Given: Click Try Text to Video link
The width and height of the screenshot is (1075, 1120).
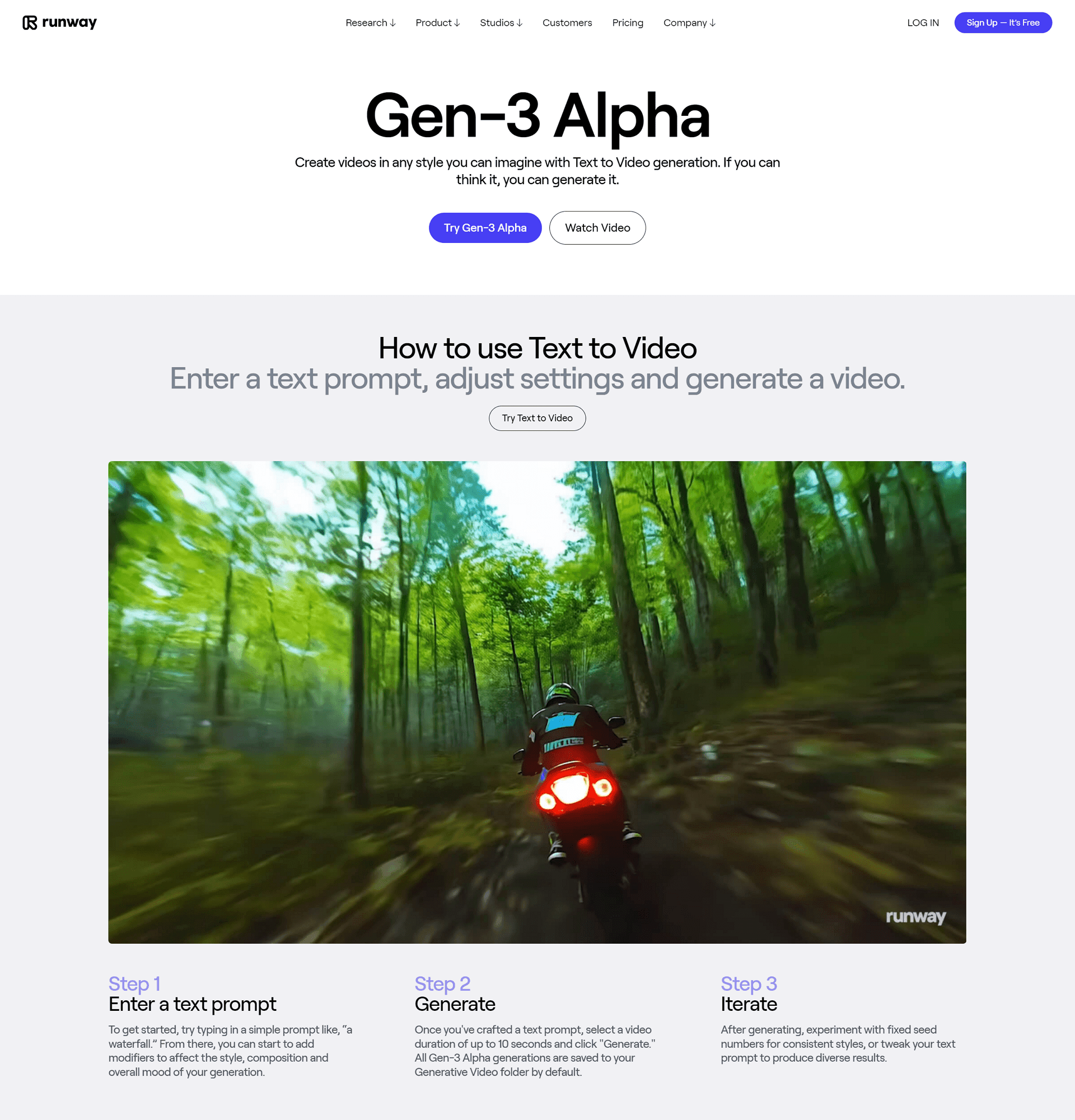Looking at the screenshot, I should 537,418.
